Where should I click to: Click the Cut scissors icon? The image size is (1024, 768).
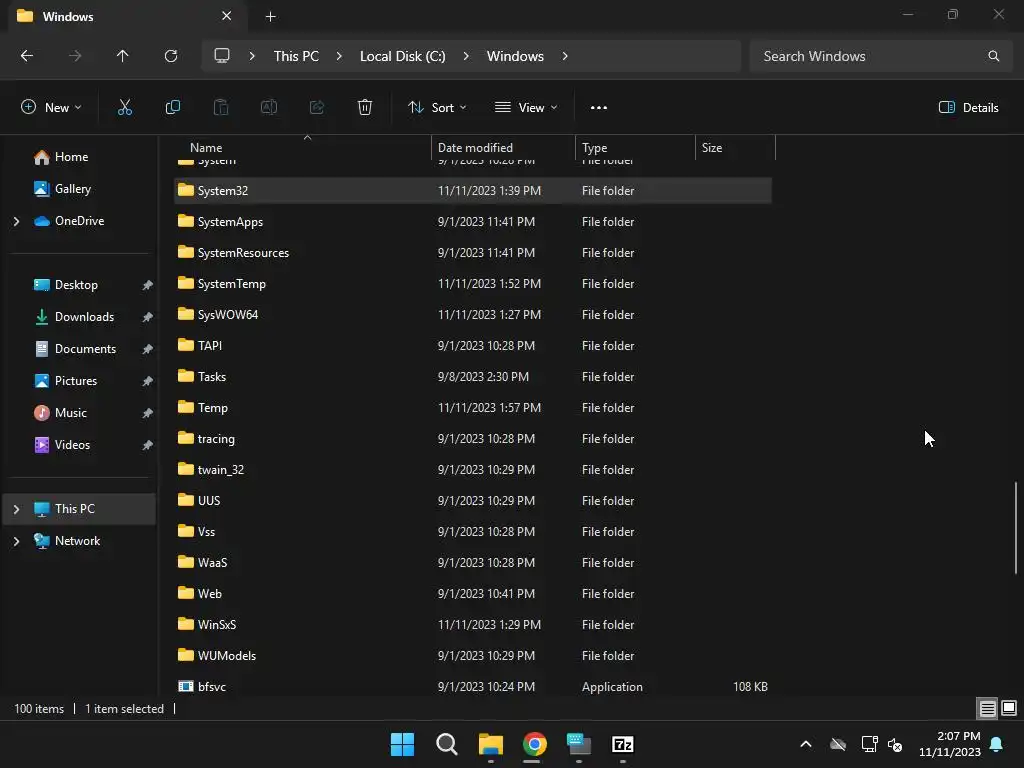125,108
